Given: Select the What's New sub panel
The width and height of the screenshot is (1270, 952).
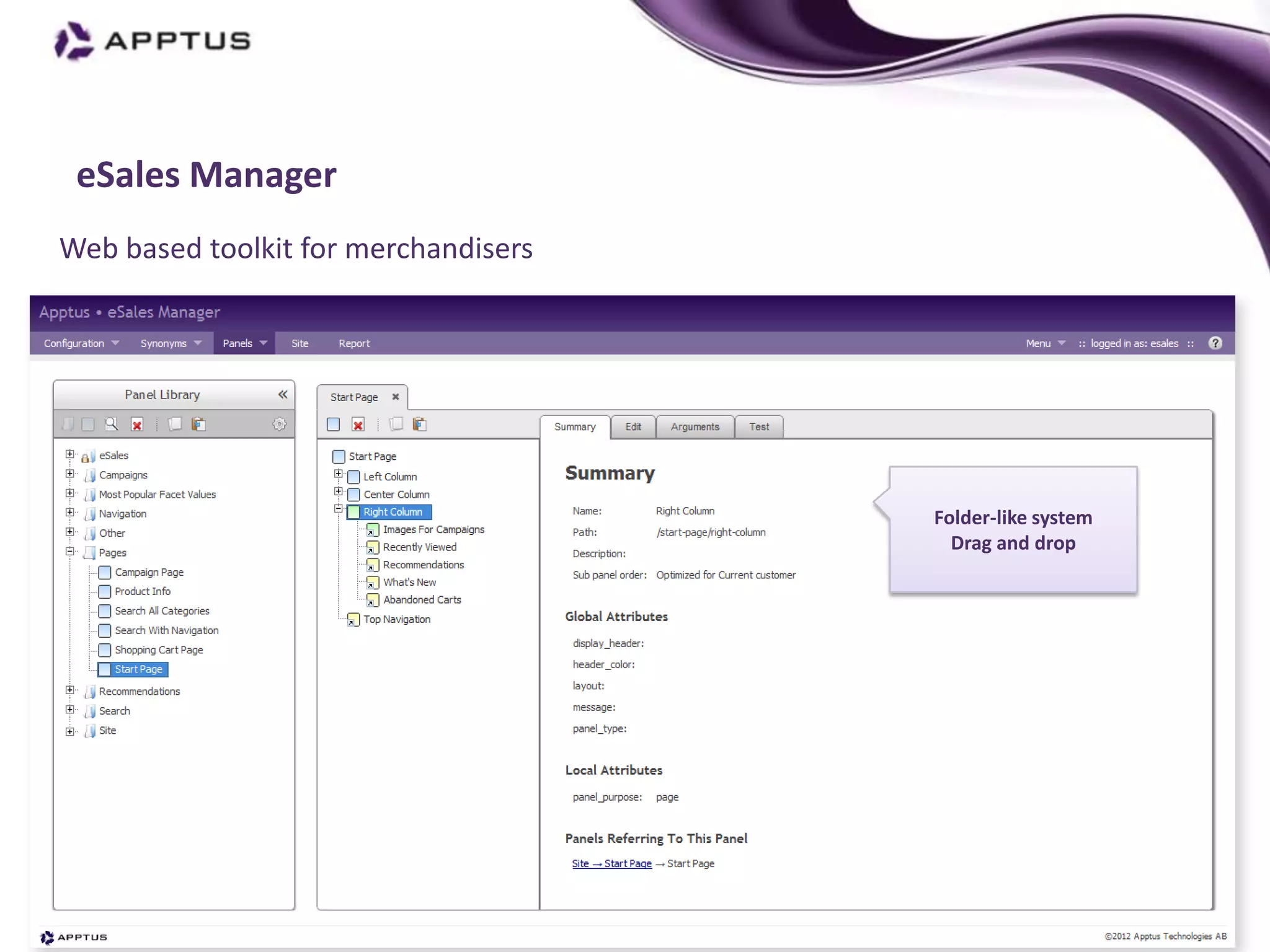Looking at the screenshot, I should click(410, 583).
